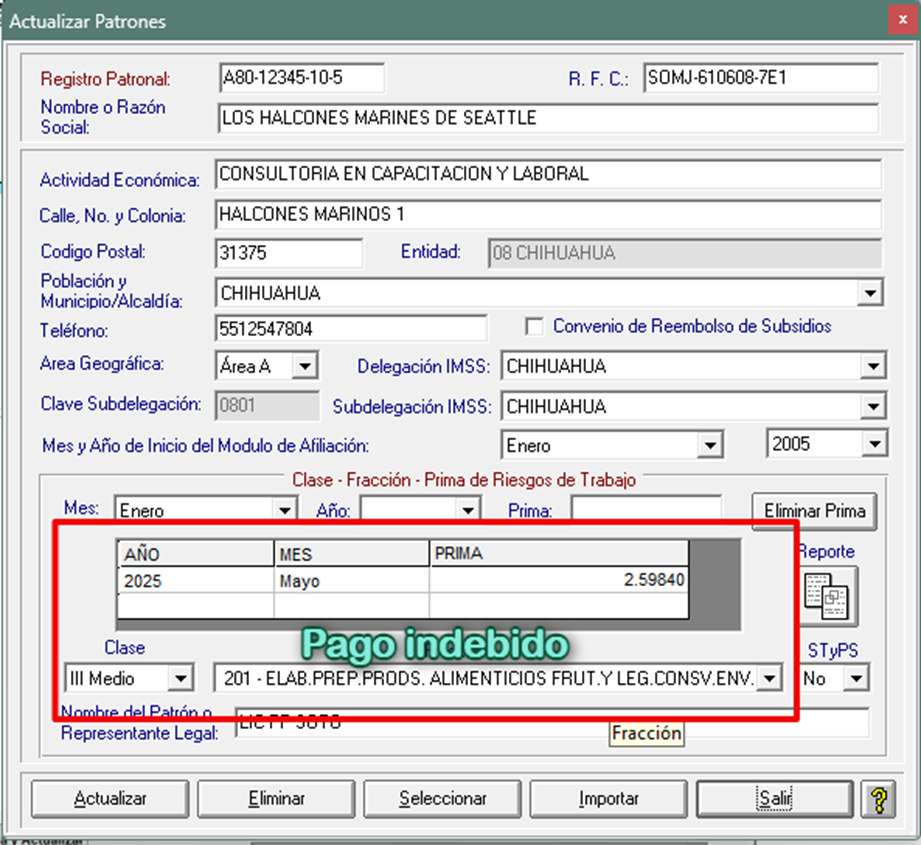This screenshot has width=921, height=845.
Task: Close the Actualizar Patrones window
Action: tap(898, 20)
